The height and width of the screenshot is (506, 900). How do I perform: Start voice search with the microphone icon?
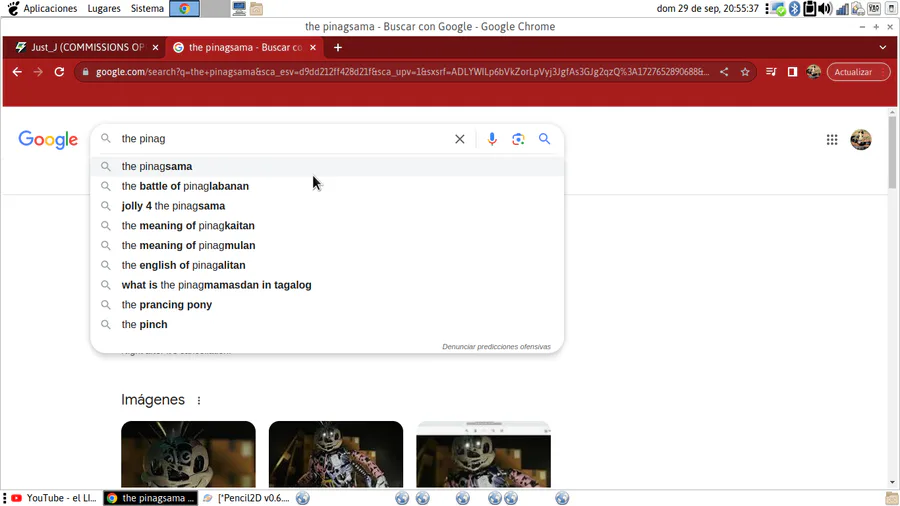click(x=492, y=139)
